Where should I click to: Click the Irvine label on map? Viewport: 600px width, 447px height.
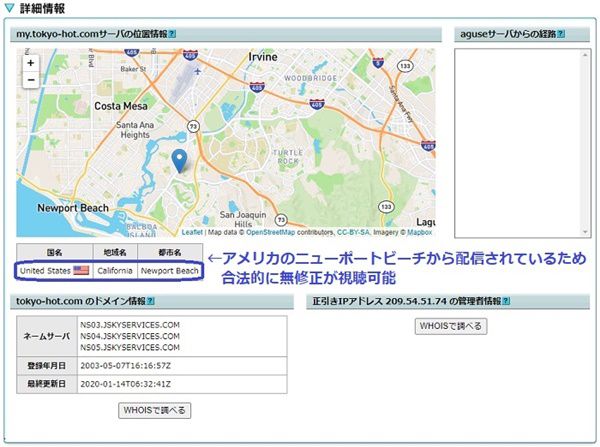pos(262,57)
